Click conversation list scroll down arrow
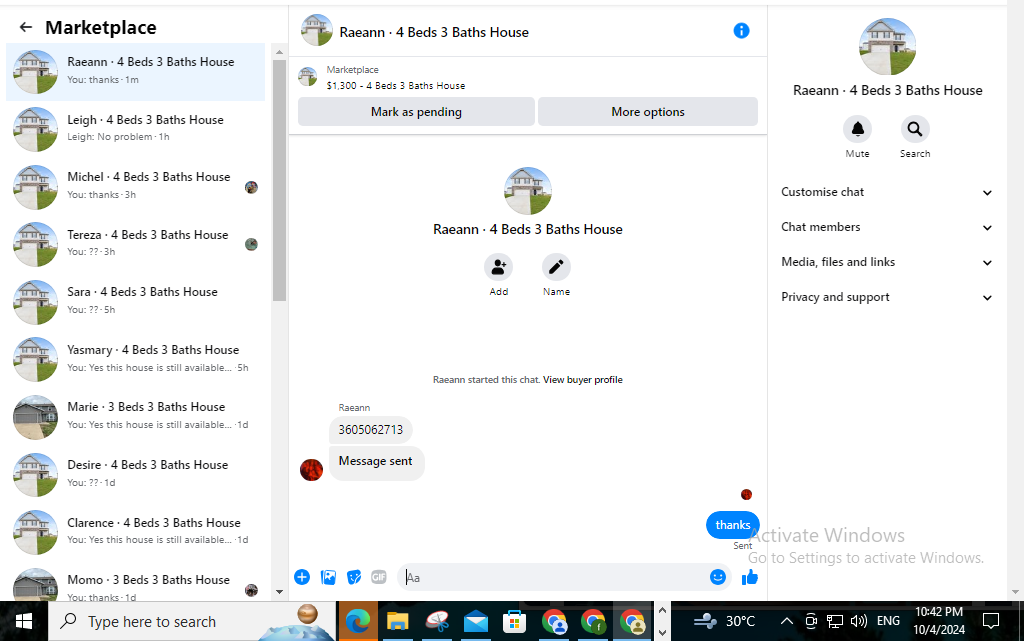This screenshot has width=1024, height=641. pyautogui.click(x=280, y=592)
